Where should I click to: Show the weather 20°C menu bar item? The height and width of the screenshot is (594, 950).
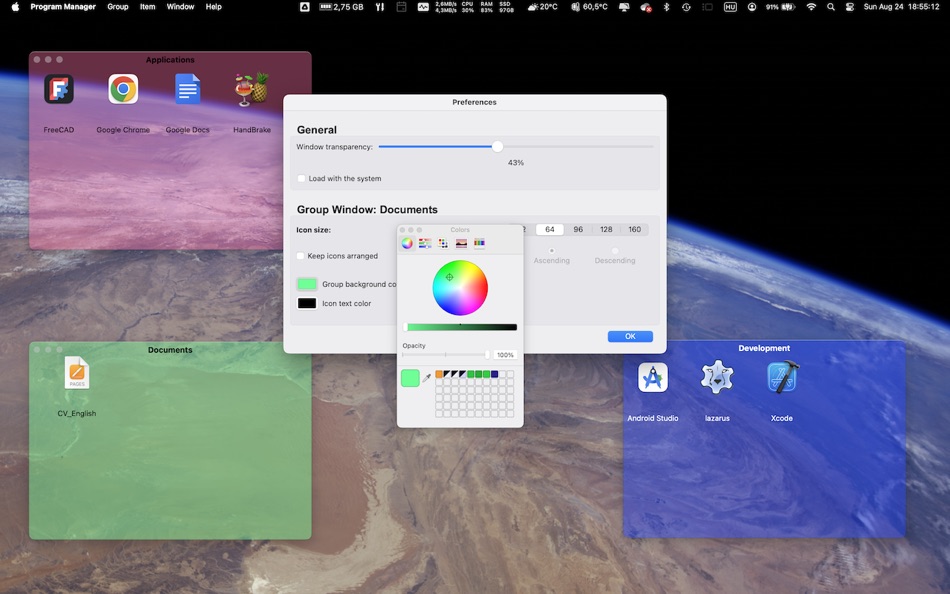[x=542, y=7]
